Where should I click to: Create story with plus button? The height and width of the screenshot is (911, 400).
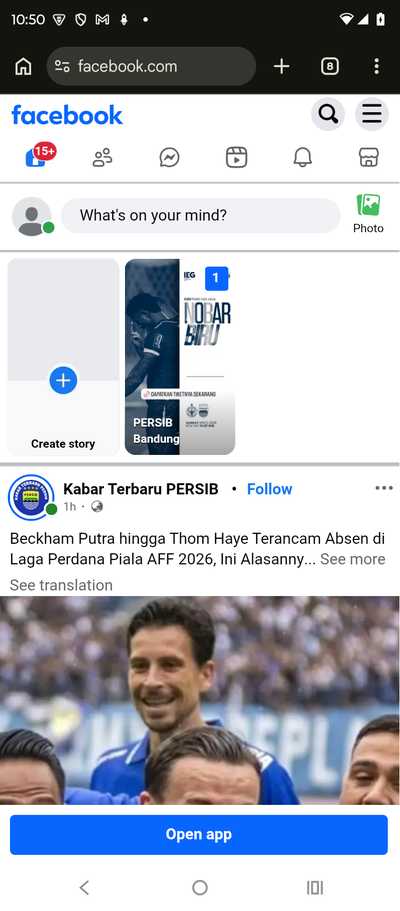pos(63,381)
